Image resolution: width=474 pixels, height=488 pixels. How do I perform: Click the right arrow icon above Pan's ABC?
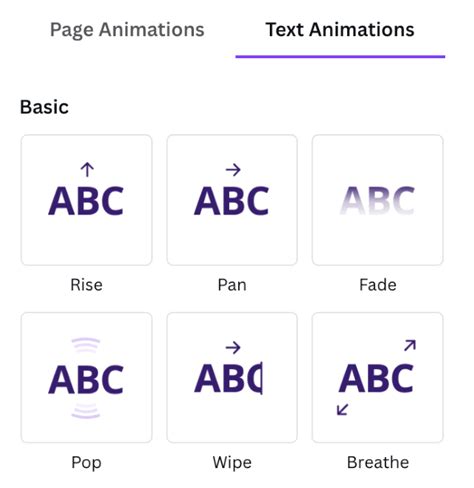[233, 170]
